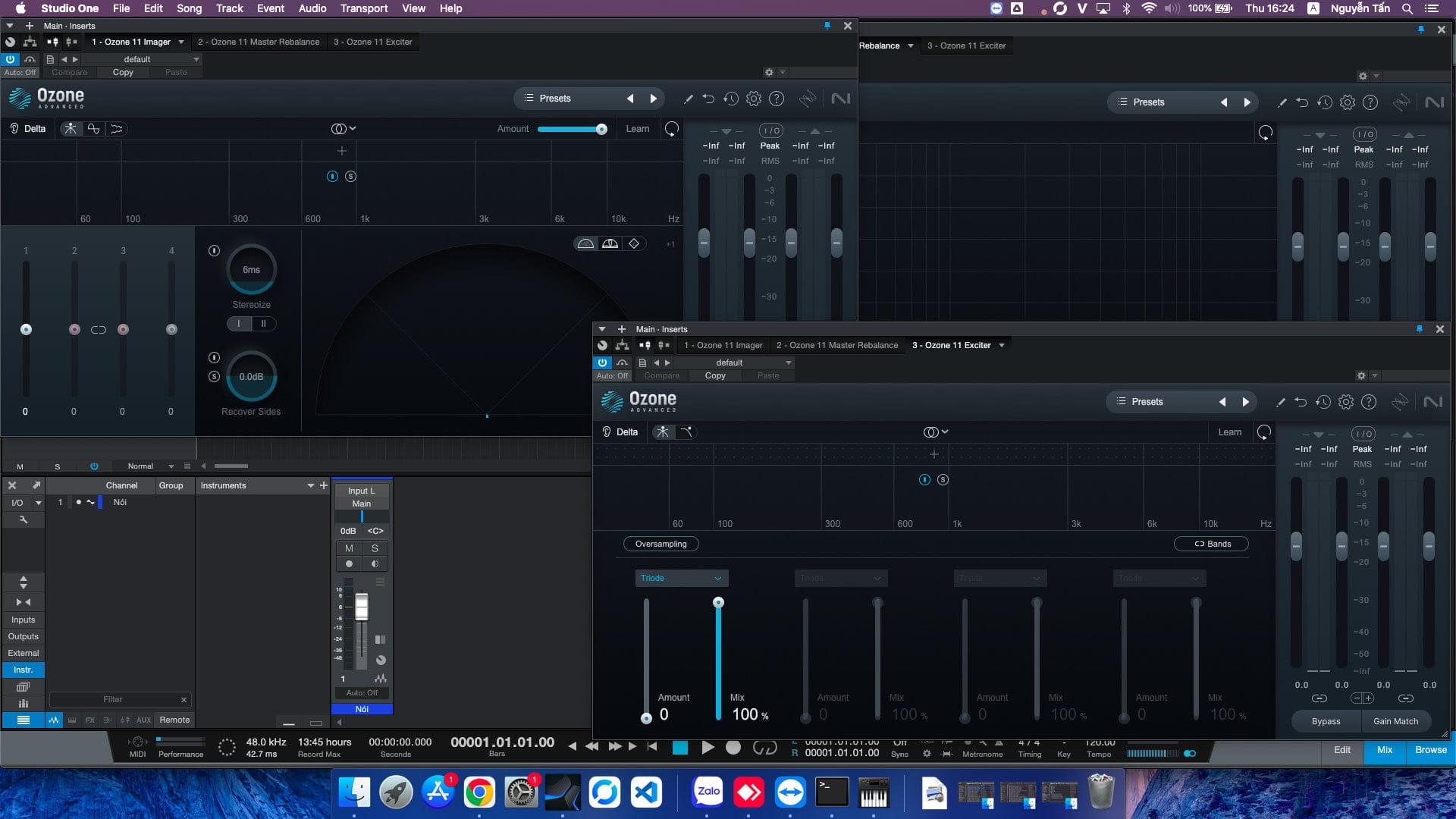Toggle the I/O meter button in the Imager
The width and height of the screenshot is (1456, 819).
click(770, 130)
